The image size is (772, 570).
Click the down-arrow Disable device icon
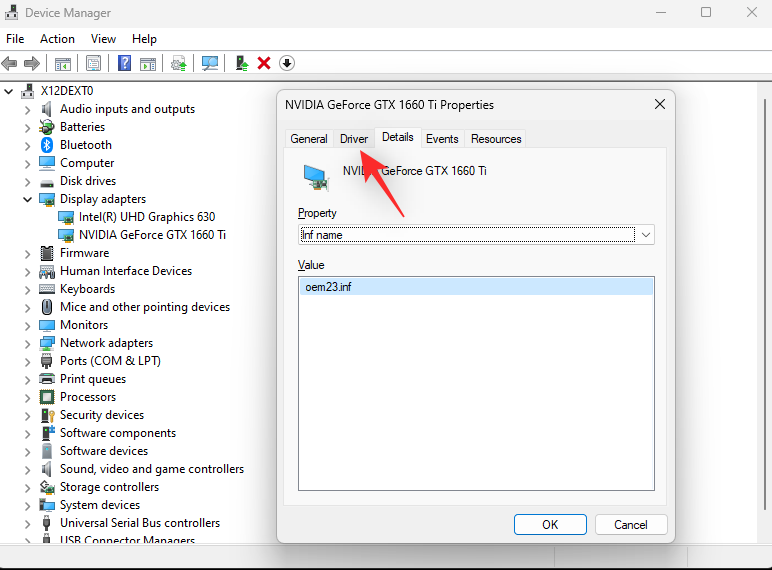[x=287, y=63]
